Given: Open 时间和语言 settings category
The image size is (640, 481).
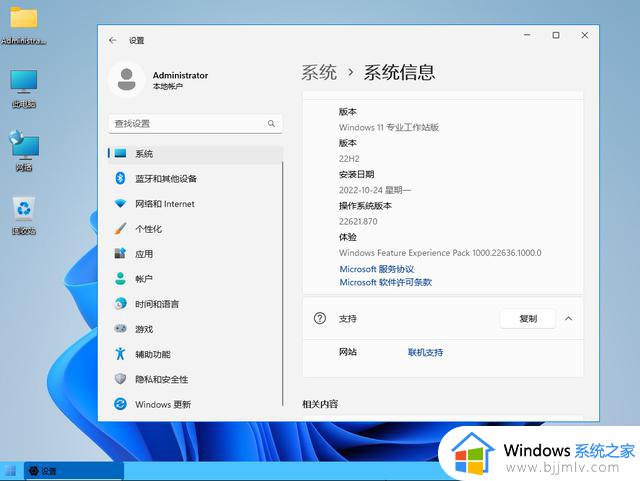Looking at the screenshot, I should pos(196,304).
